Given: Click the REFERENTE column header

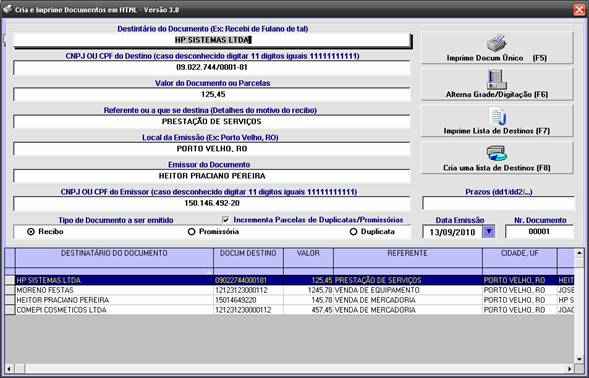Looking at the screenshot, I should (x=408, y=257).
